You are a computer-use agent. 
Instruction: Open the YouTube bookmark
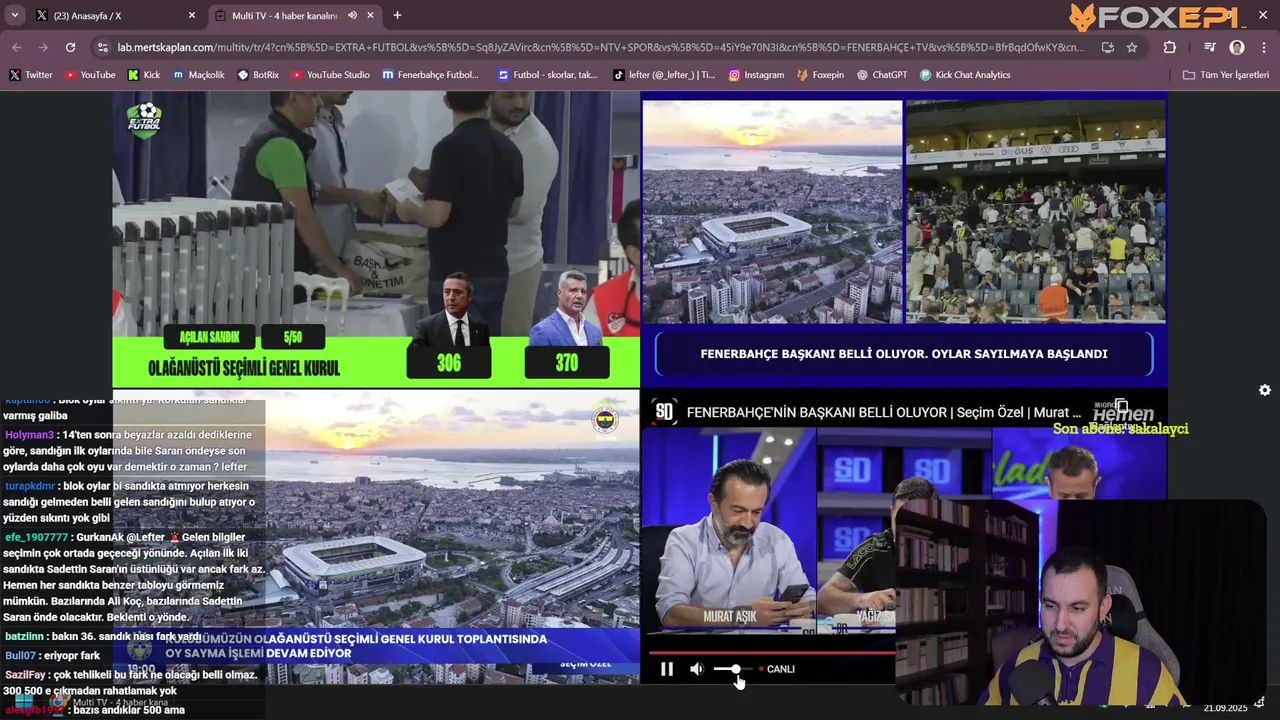pyautogui.click(x=90, y=75)
